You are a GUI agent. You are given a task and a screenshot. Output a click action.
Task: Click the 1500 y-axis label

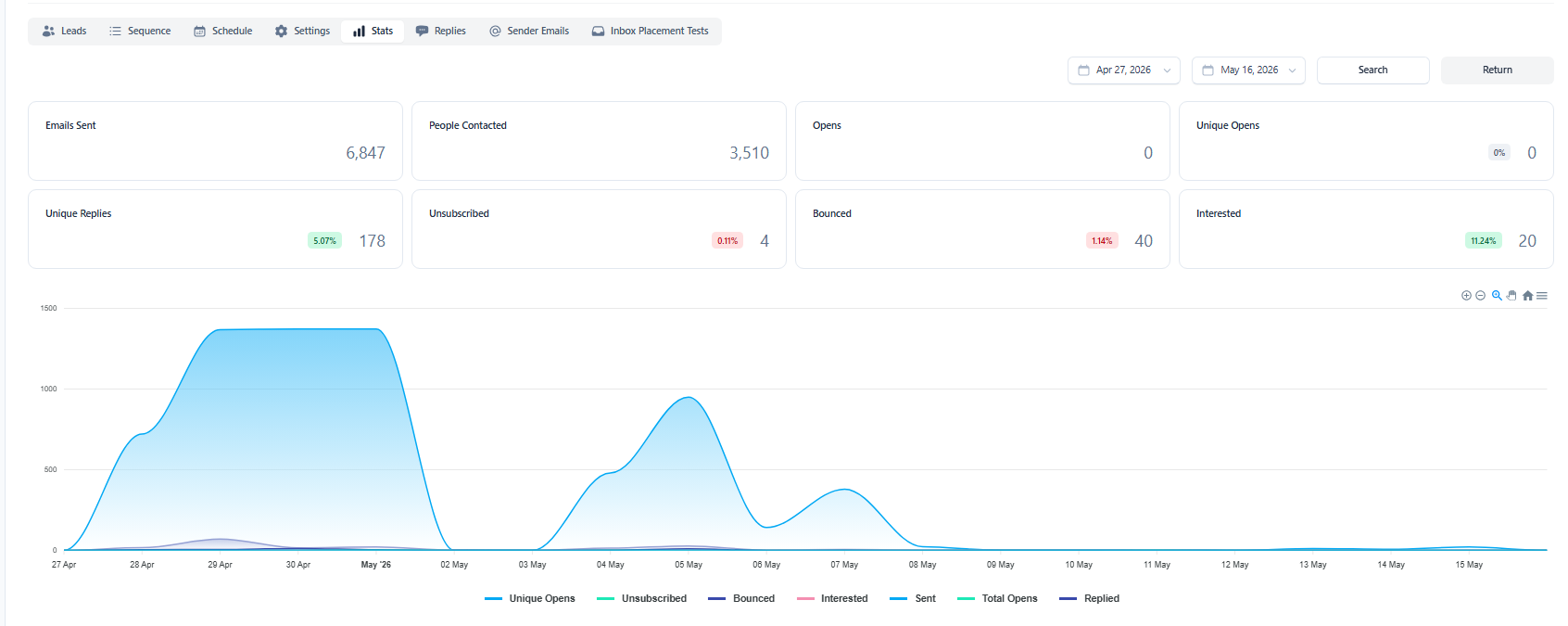(48, 308)
